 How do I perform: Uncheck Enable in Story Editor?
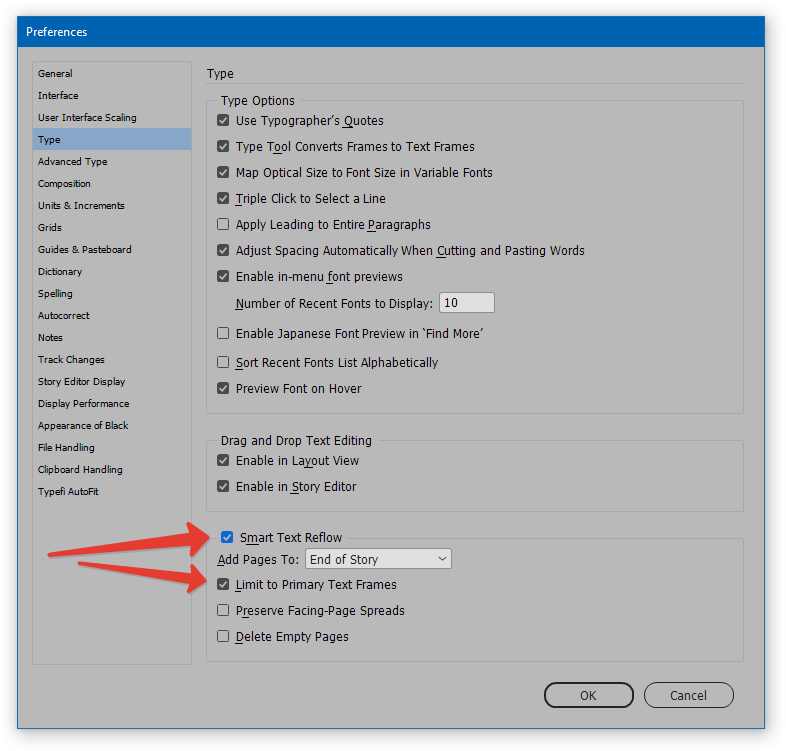click(x=223, y=487)
